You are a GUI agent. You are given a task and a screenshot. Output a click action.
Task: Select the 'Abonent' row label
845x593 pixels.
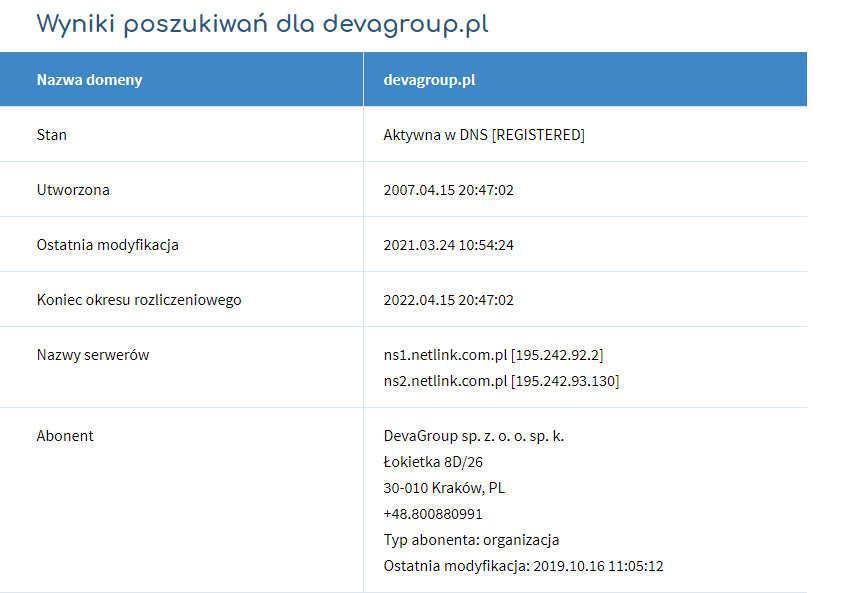click(x=65, y=436)
